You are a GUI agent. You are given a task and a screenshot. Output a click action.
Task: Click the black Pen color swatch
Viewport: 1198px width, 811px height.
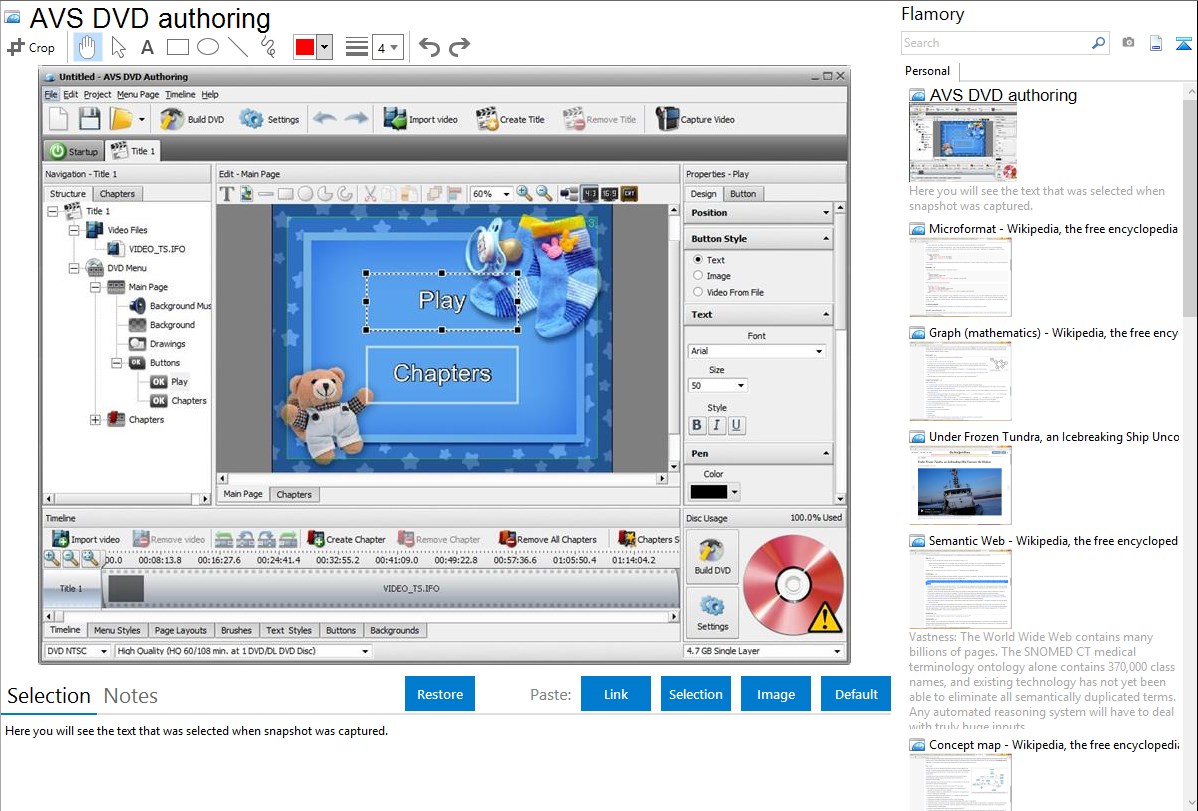pos(708,492)
